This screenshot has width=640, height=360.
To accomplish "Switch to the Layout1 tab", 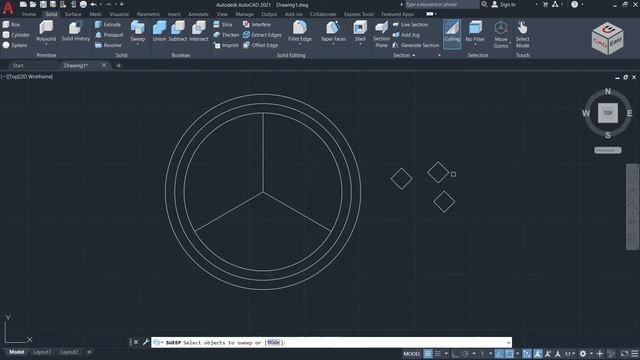I will [42, 352].
